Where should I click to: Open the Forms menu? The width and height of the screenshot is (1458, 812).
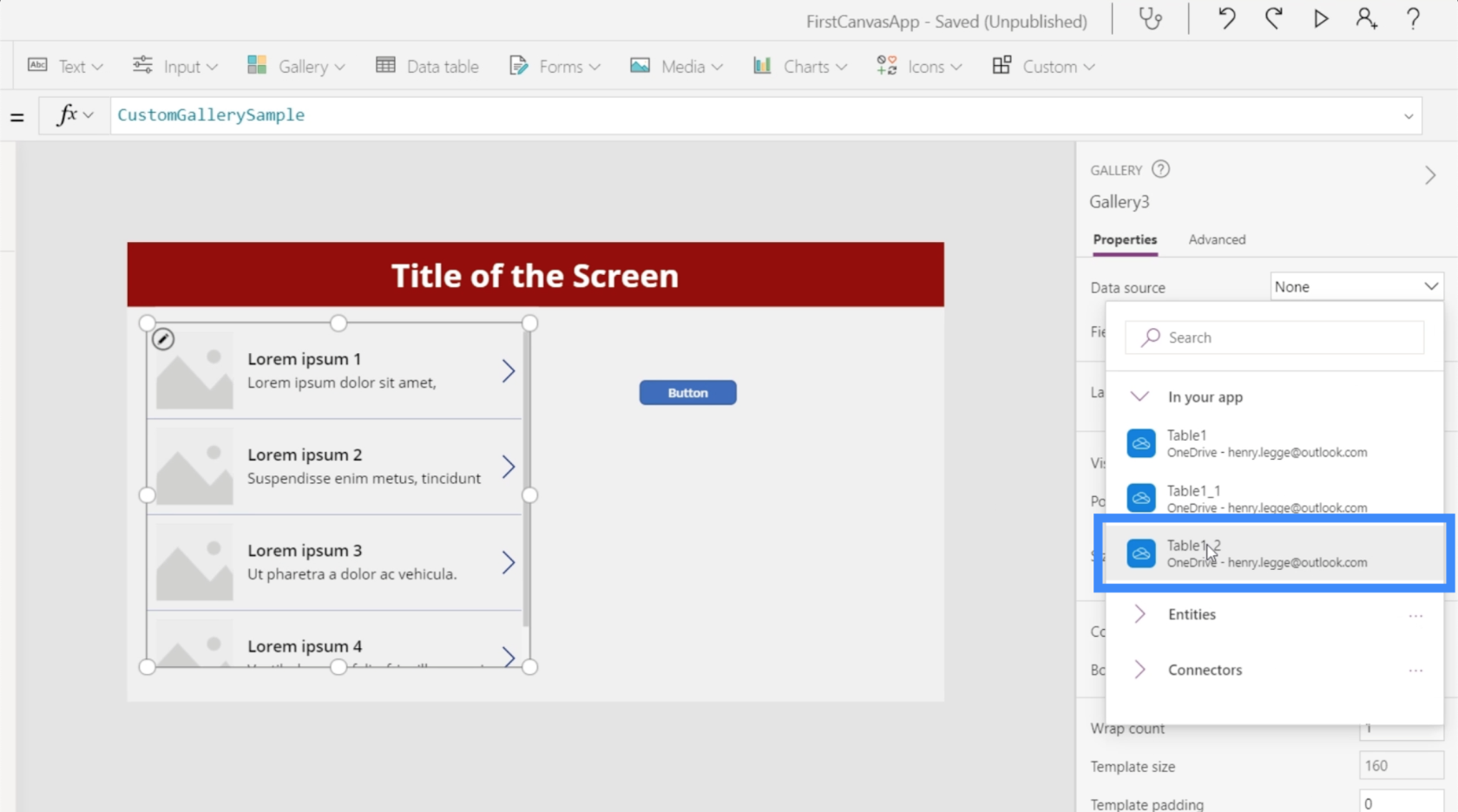(x=555, y=66)
